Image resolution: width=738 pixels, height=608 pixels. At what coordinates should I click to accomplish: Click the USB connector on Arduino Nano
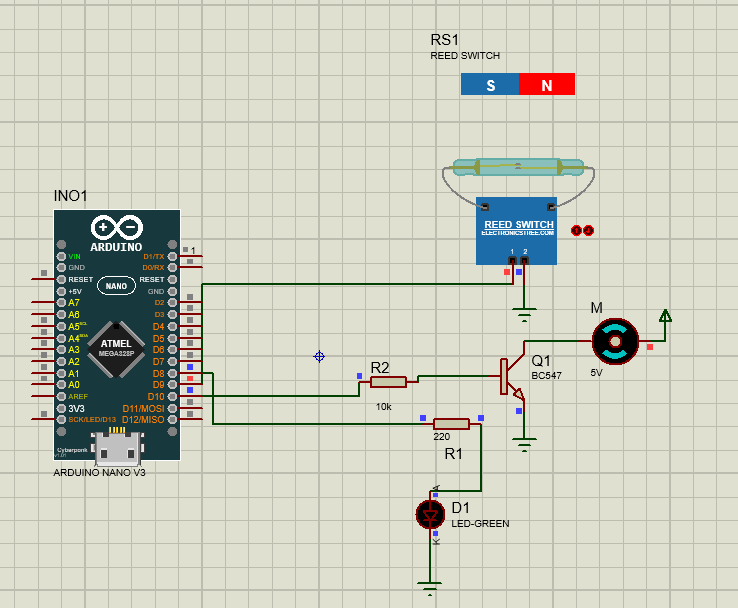(117, 448)
